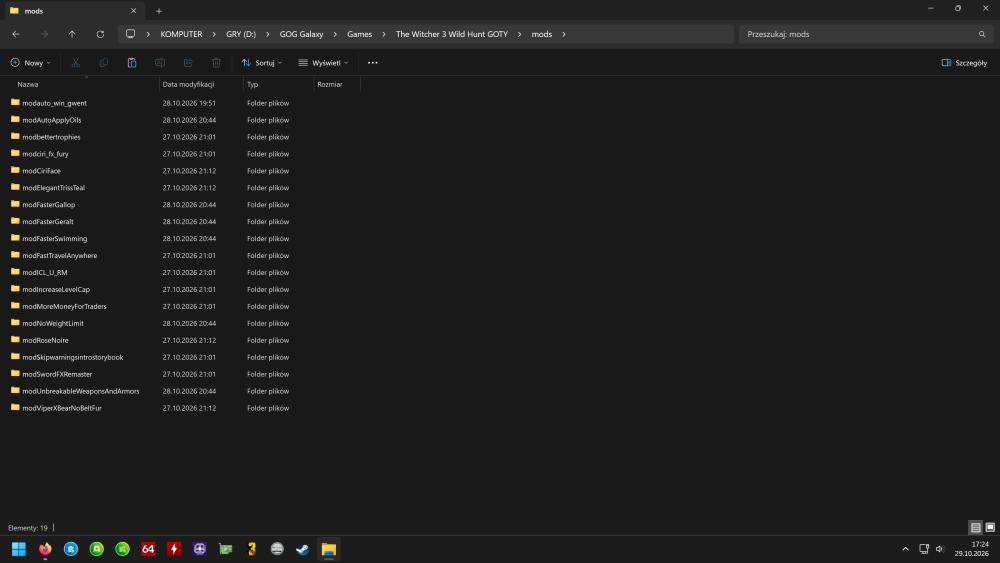The height and width of the screenshot is (563, 1000).
Task: Select the modIncreaseLevelCap folder
Action: click(56, 289)
